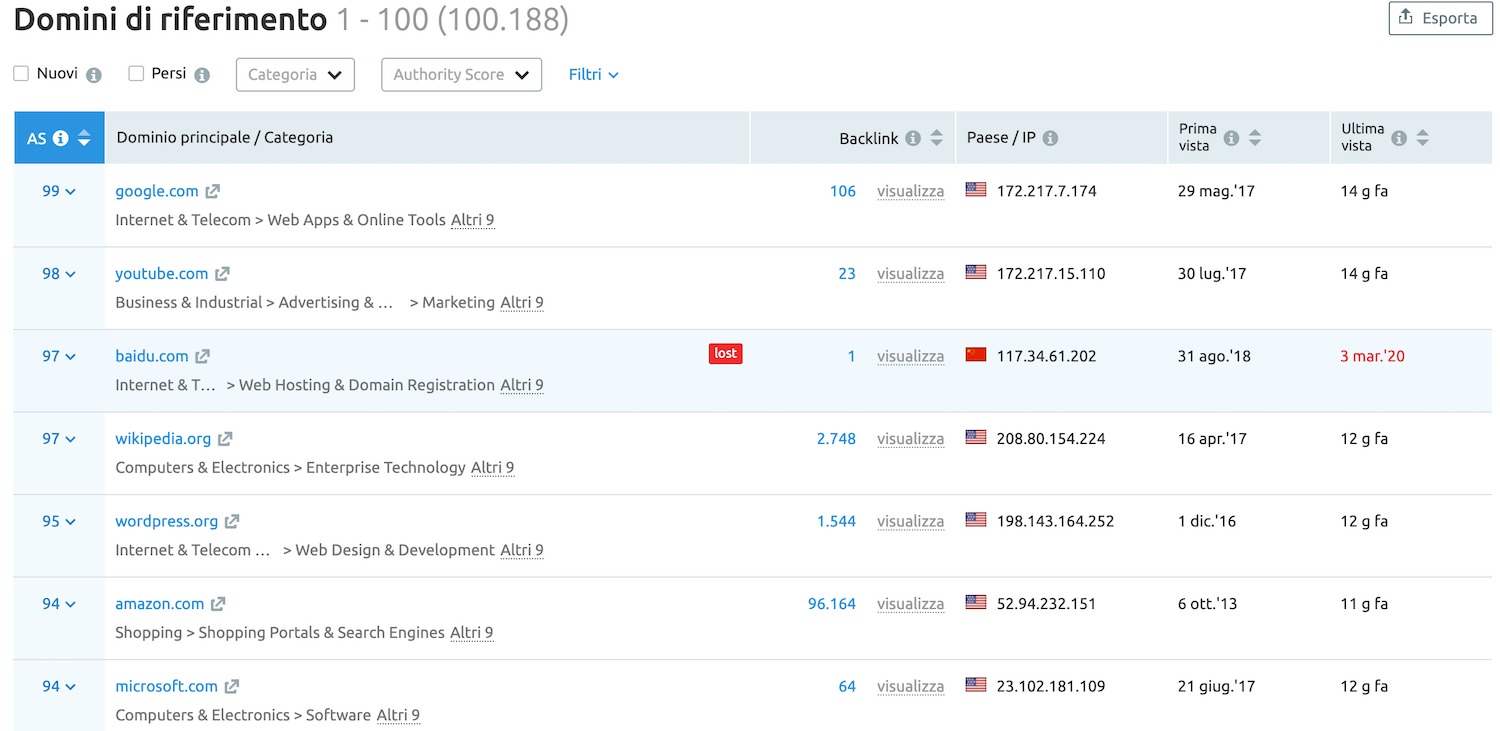Screen dimensions: 1500x731
Task: Open google.com domain link
Action: point(157,191)
